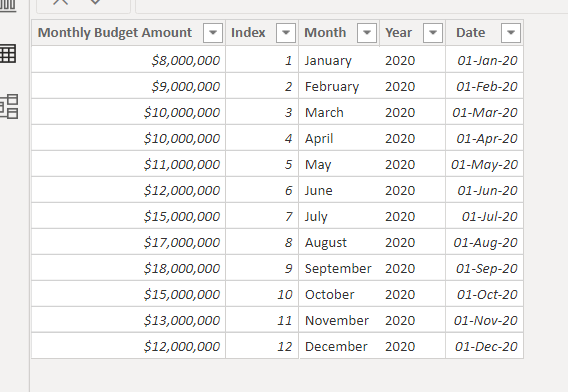Select the 01-Mar-20 date cell
The height and width of the screenshot is (392, 568).
point(484,112)
